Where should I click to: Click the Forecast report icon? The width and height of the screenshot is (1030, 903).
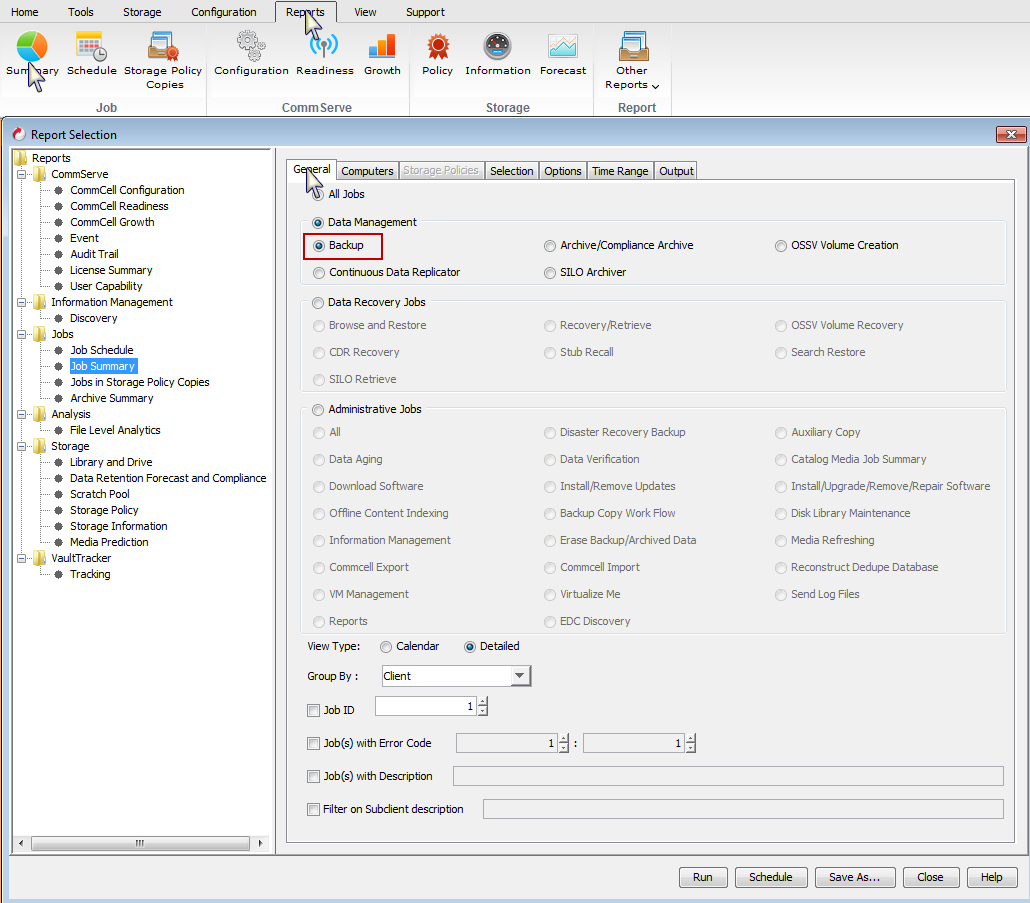pyautogui.click(x=563, y=47)
